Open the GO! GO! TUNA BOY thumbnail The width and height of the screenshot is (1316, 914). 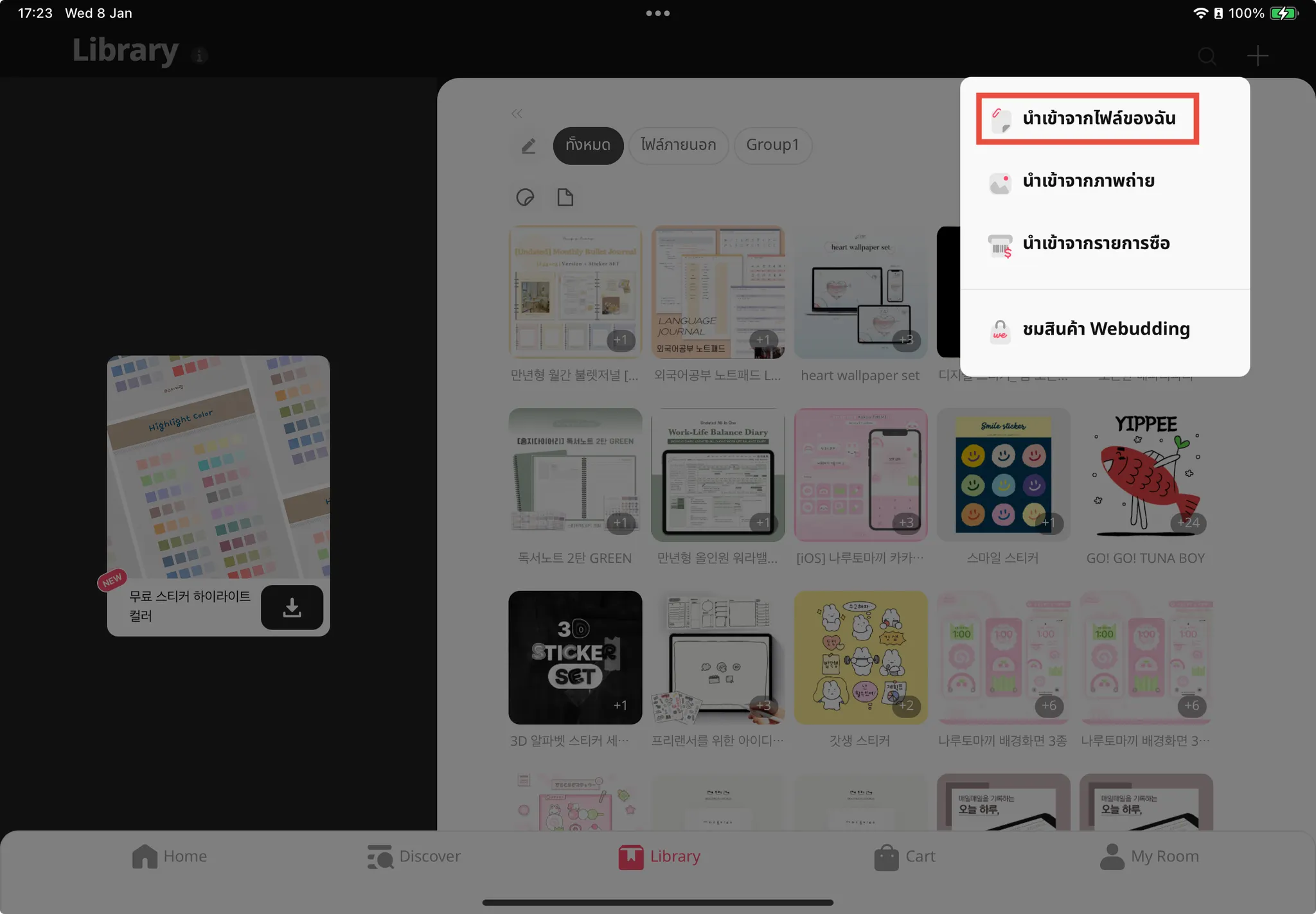click(1145, 474)
